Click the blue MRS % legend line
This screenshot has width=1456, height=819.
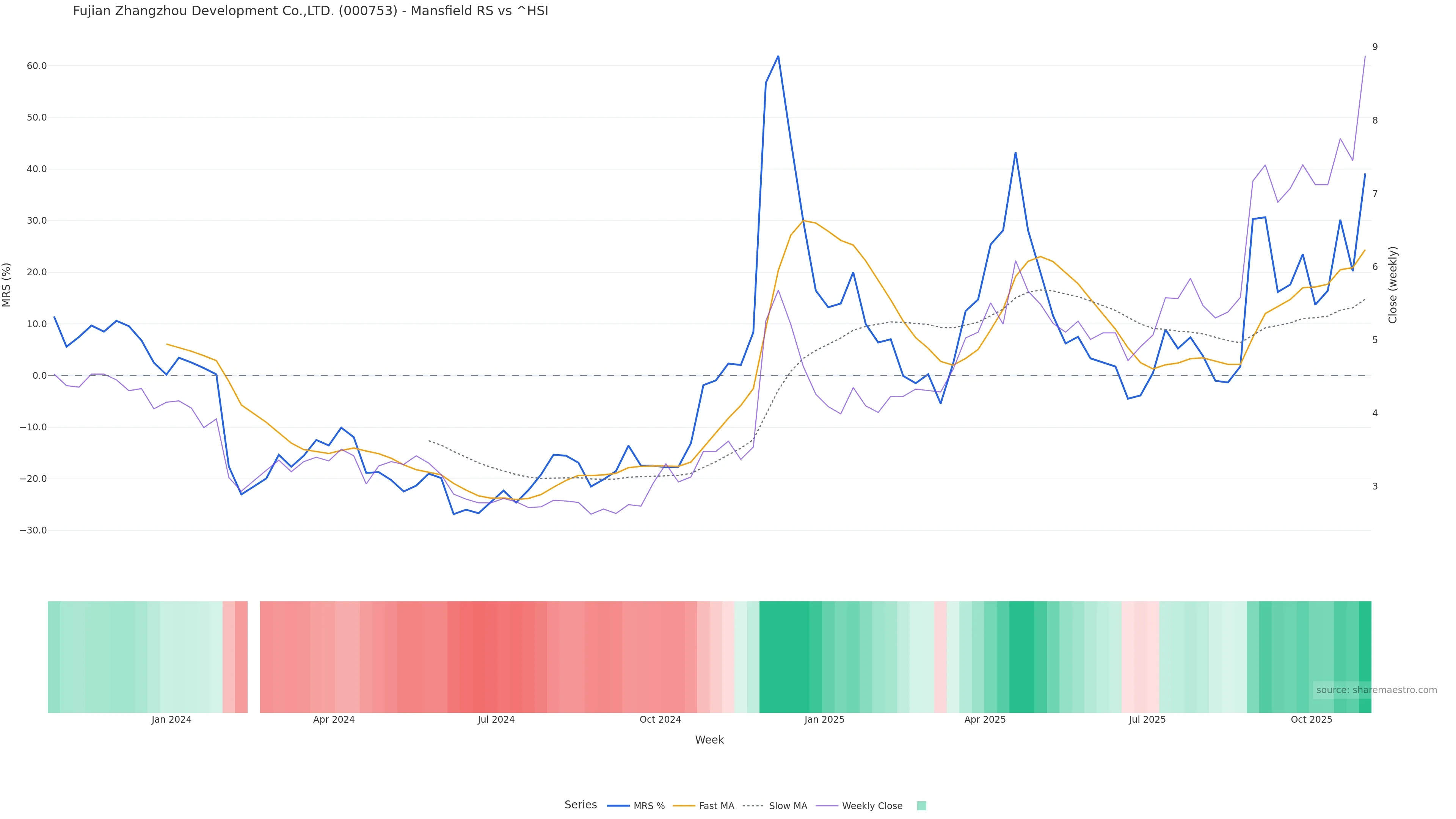pyautogui.click(x=618, y=806)
